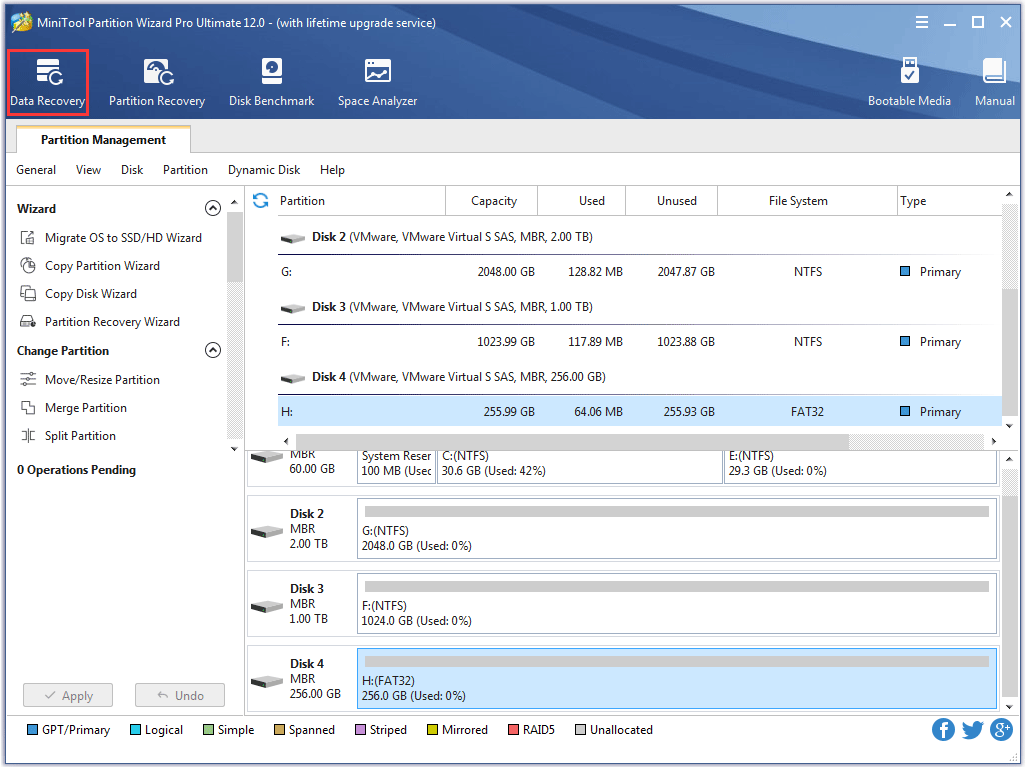Open Bootable Media creator
This screenshot has height=767, width=1026.
909,81
